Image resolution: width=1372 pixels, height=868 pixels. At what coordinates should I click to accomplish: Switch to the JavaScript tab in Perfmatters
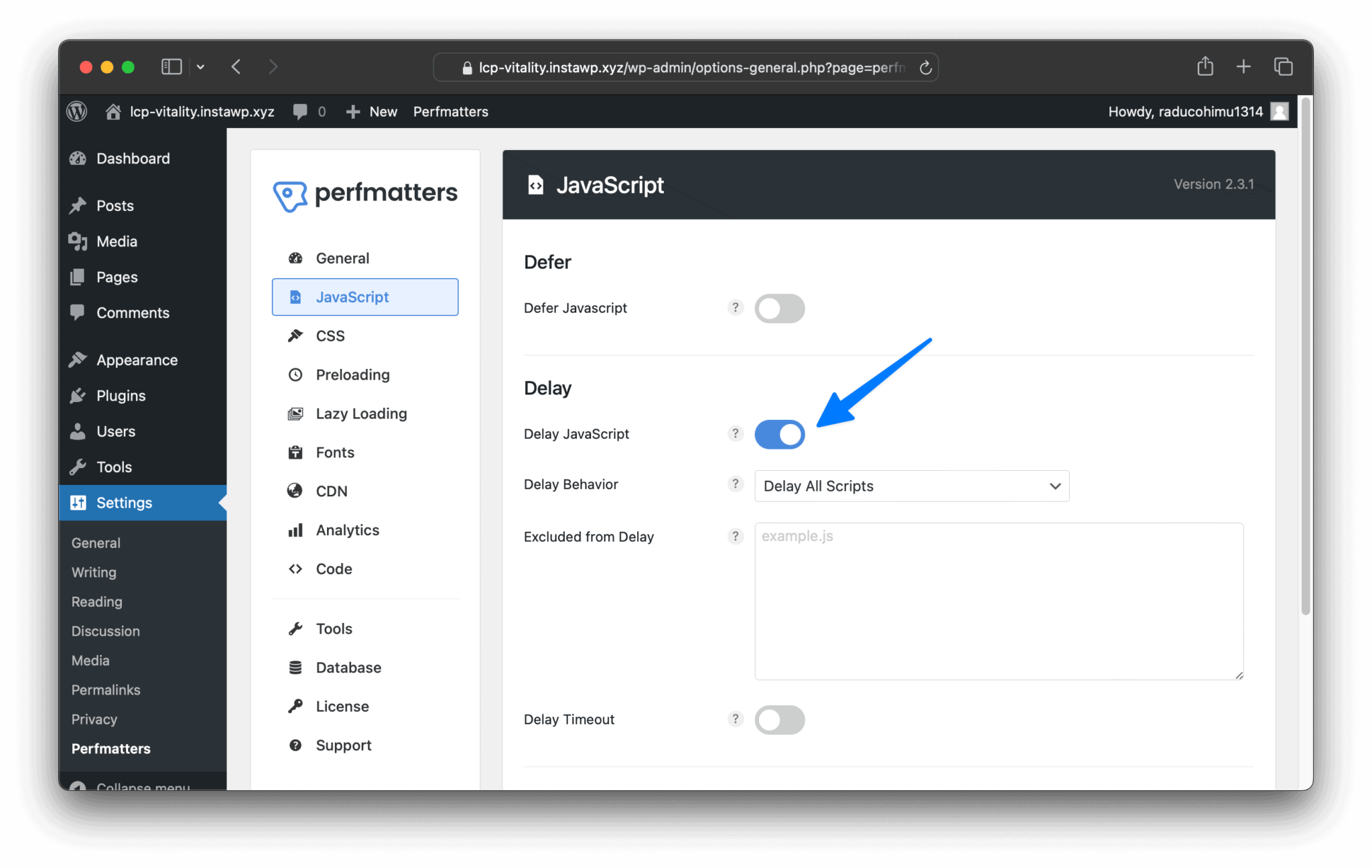[x=352, y=297]
